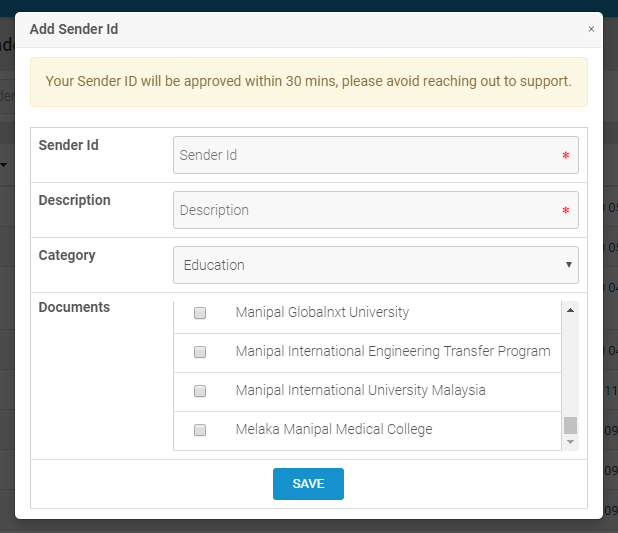Click the documents list scrollbar thumb
The image size is (618, 533).
pyautogui.click(x=571, y=425)
